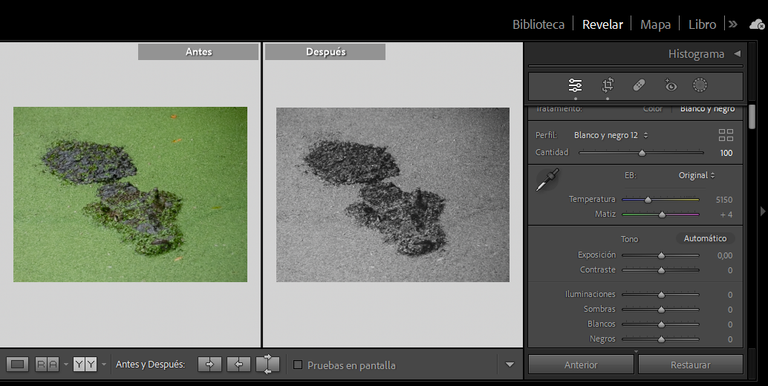This screenshot has height=386, width=768.
Task: Collapse the right panel side arrow
Action: tap(763, 211)
